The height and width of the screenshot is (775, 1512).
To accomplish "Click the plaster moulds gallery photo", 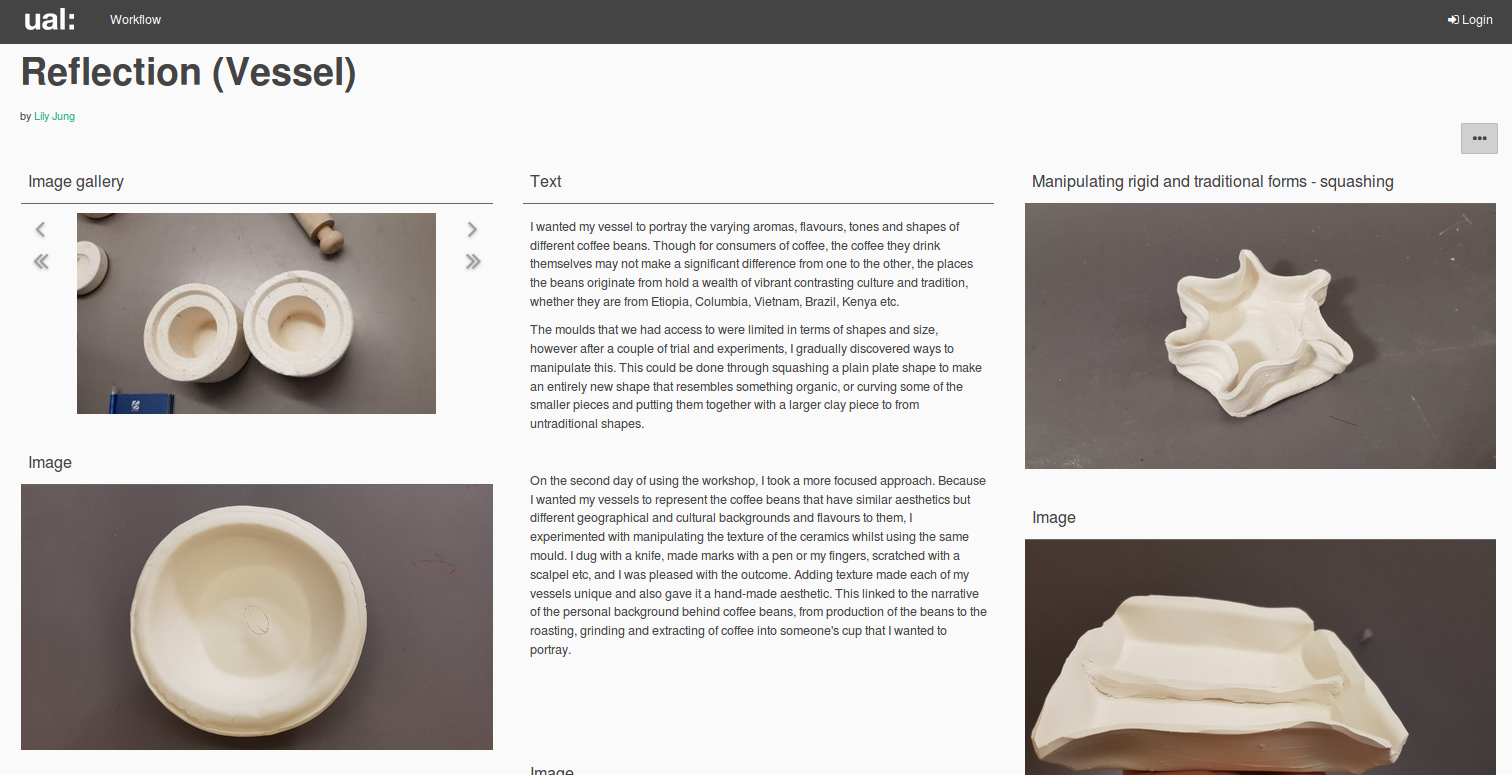I will click(256, 313).
